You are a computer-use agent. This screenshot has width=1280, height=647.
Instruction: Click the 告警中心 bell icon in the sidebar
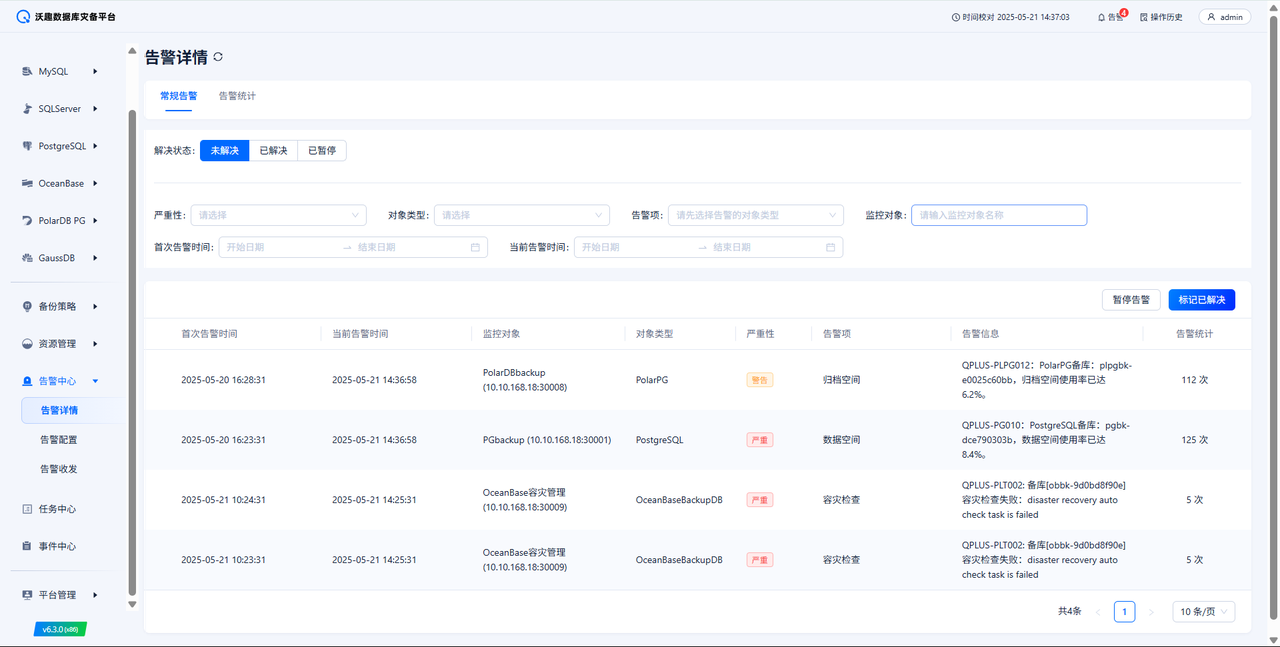(27, 381)
